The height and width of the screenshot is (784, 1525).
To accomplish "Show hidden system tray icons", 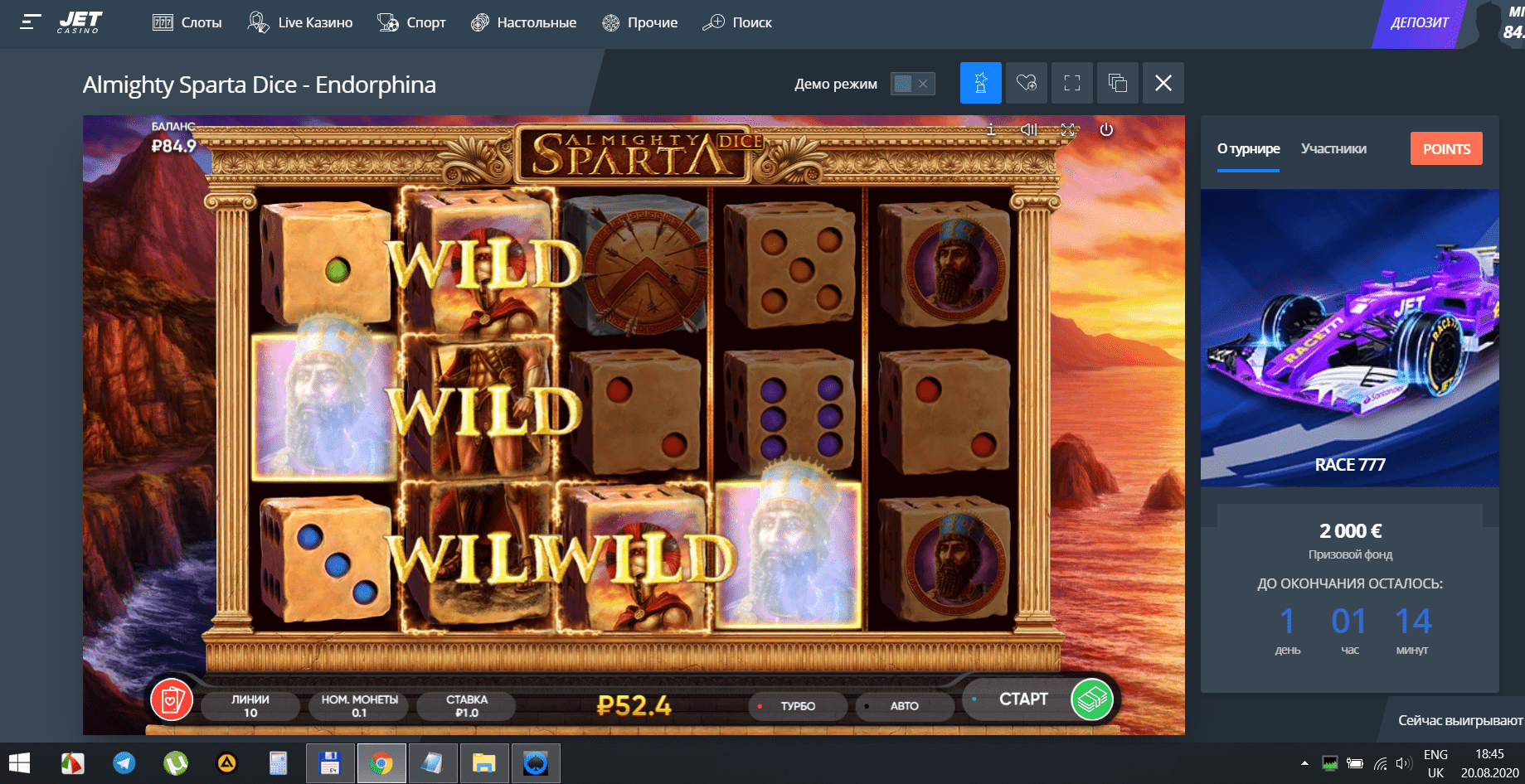I will pyautogui.click(x=1304, y=763).
